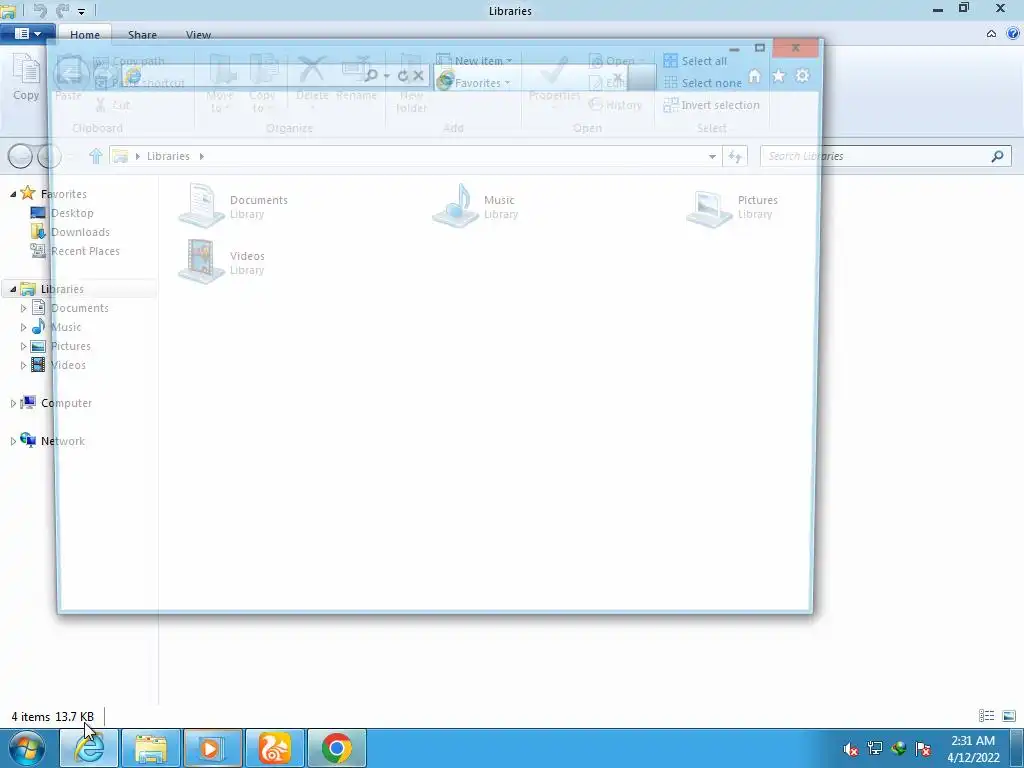Switch to the Share ribbon tab
Image resolution: width=1024 pixels, height=768 pixels.
142,35
